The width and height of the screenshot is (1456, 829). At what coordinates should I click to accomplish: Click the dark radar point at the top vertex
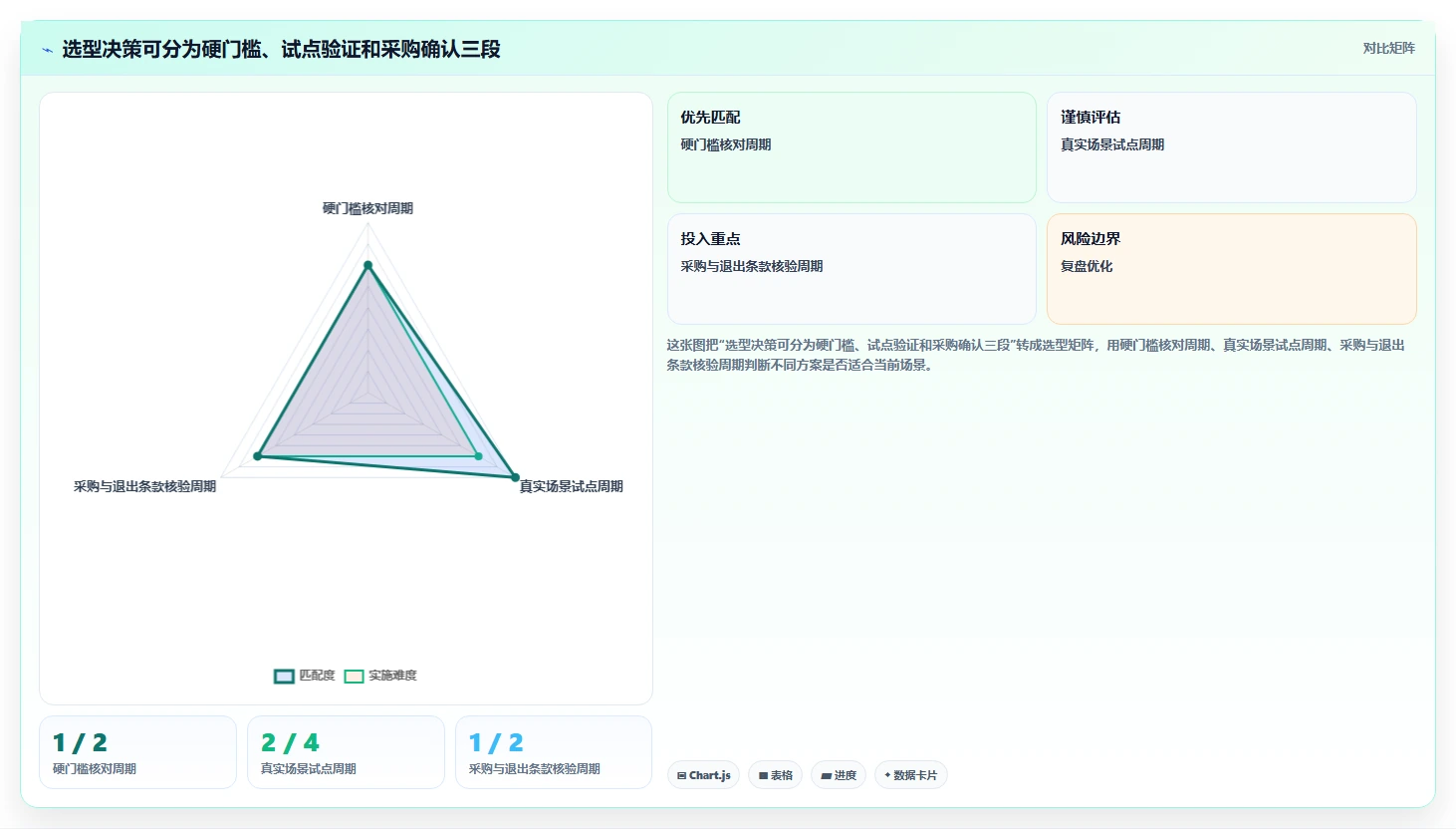tap(367, 265)
